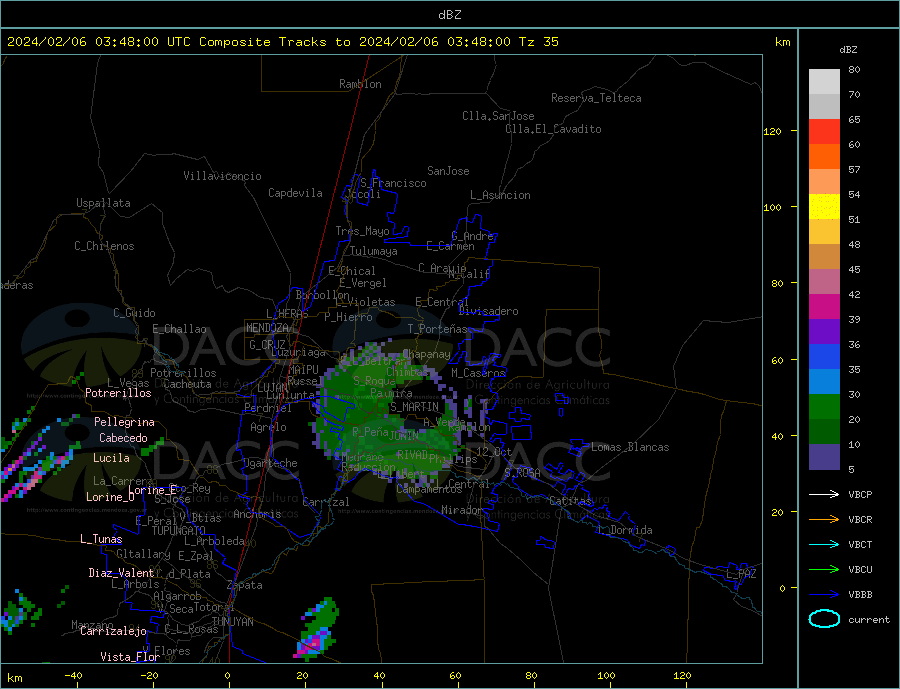
Task: Click the 'Uspallata' place label
Action: [103, 203]
